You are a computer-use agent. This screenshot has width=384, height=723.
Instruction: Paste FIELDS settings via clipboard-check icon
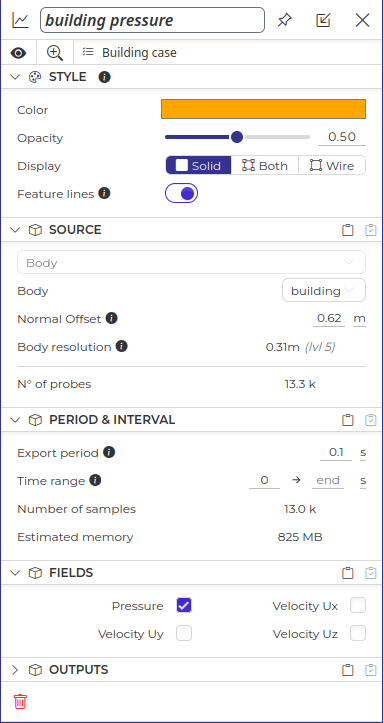click(371, 573)
